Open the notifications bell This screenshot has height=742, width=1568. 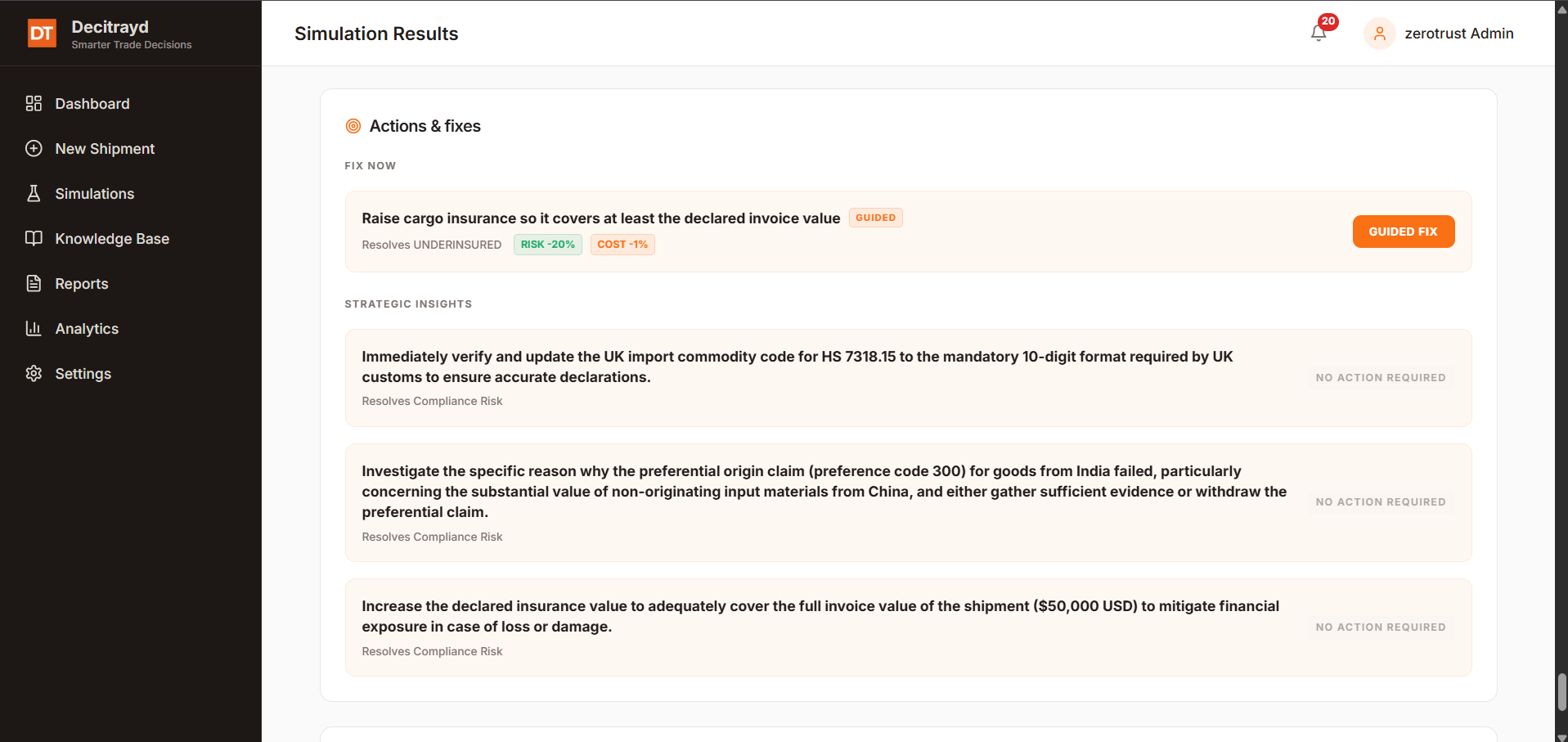coord(1318,34)
